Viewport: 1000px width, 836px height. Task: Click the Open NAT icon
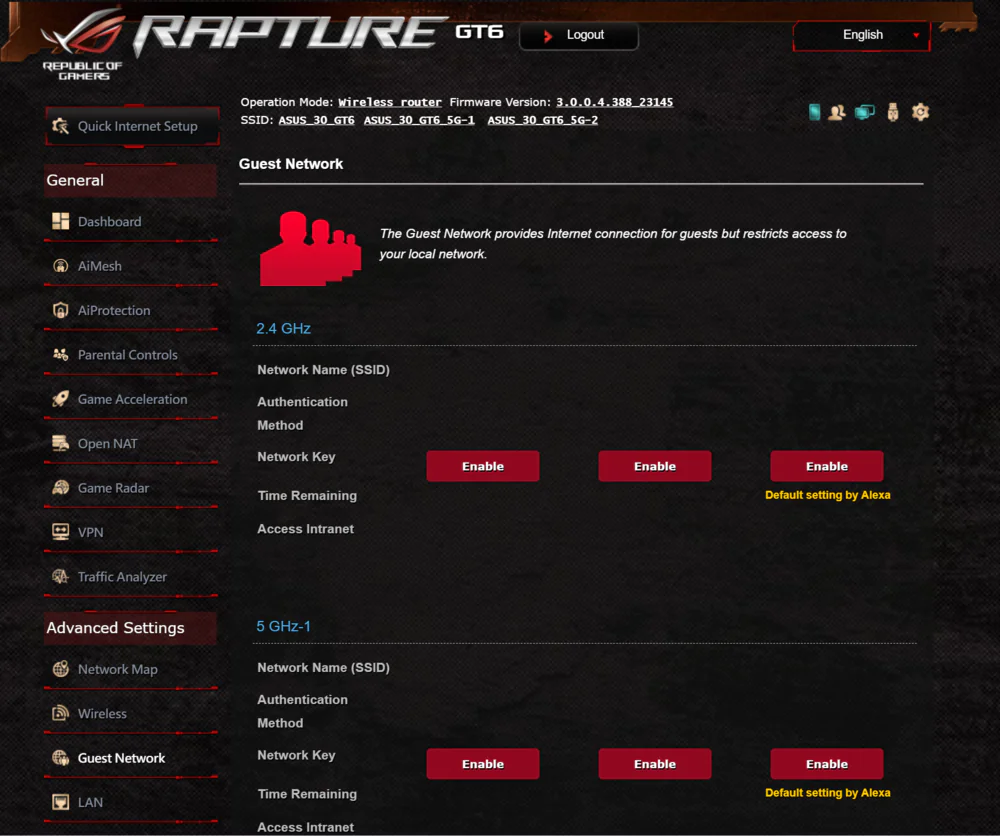tap(61, 443)
